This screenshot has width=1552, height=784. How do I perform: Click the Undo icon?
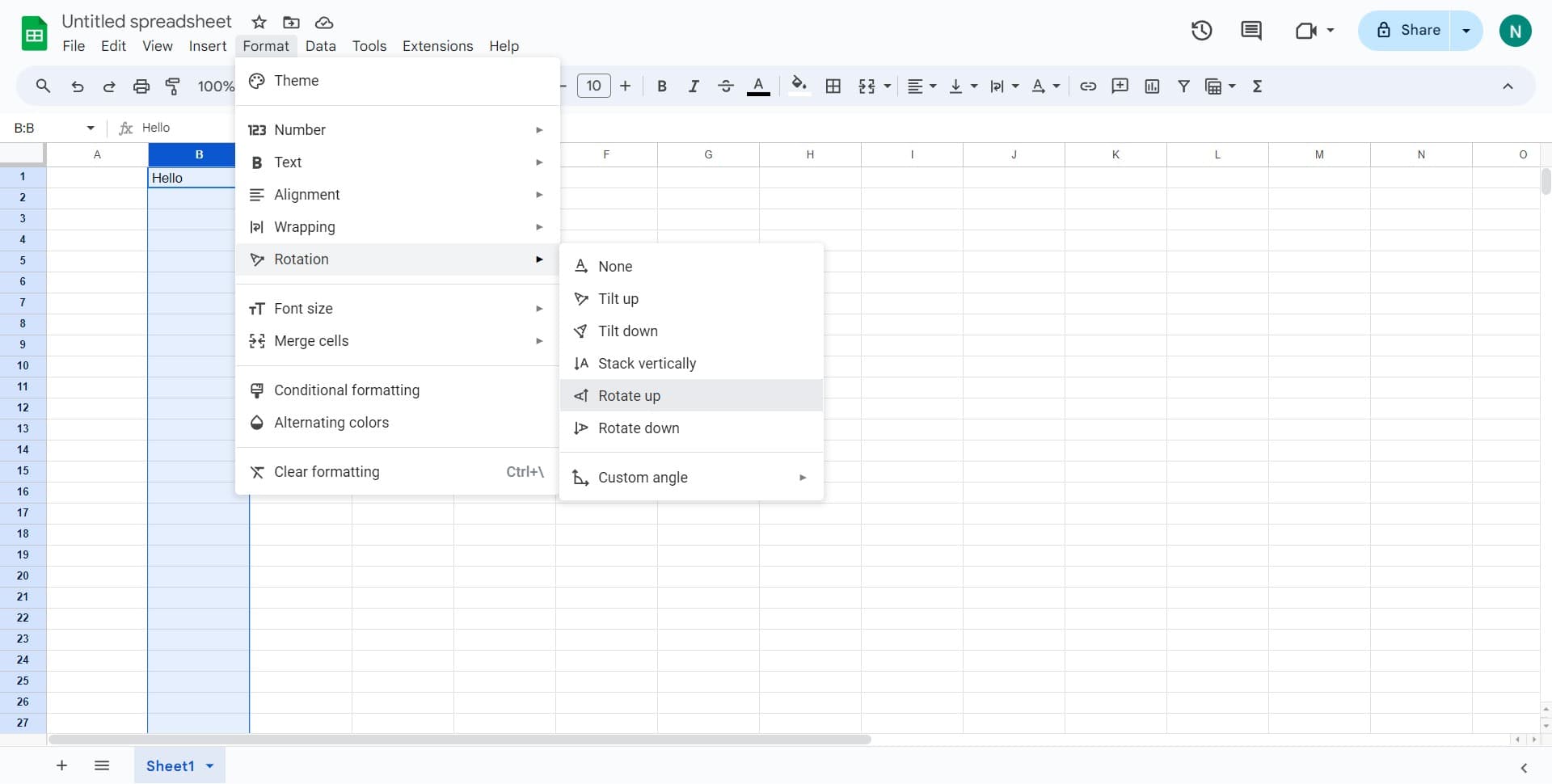click(x=77, y=86)
